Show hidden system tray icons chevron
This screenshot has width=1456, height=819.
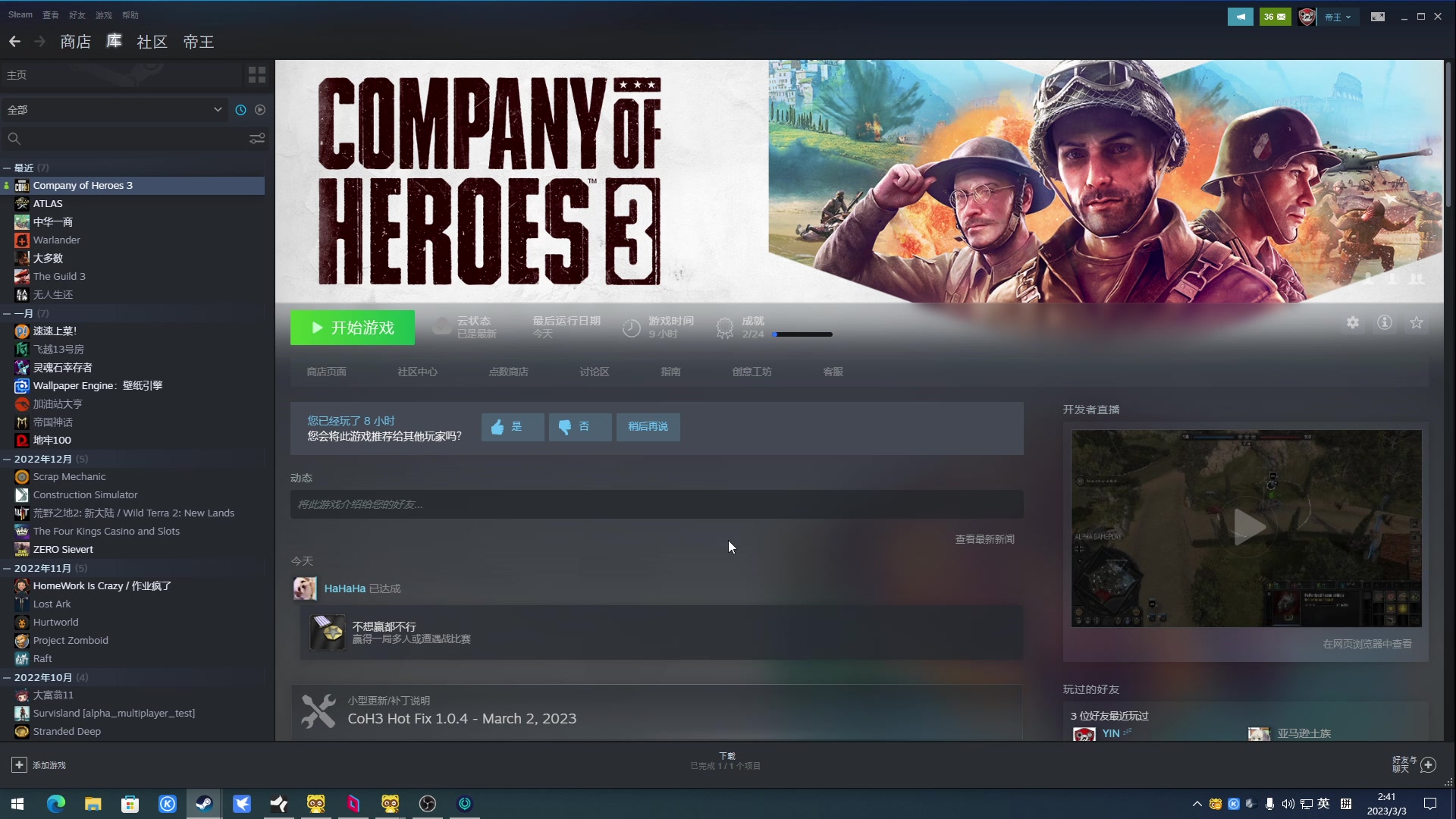pos(1197,804)
